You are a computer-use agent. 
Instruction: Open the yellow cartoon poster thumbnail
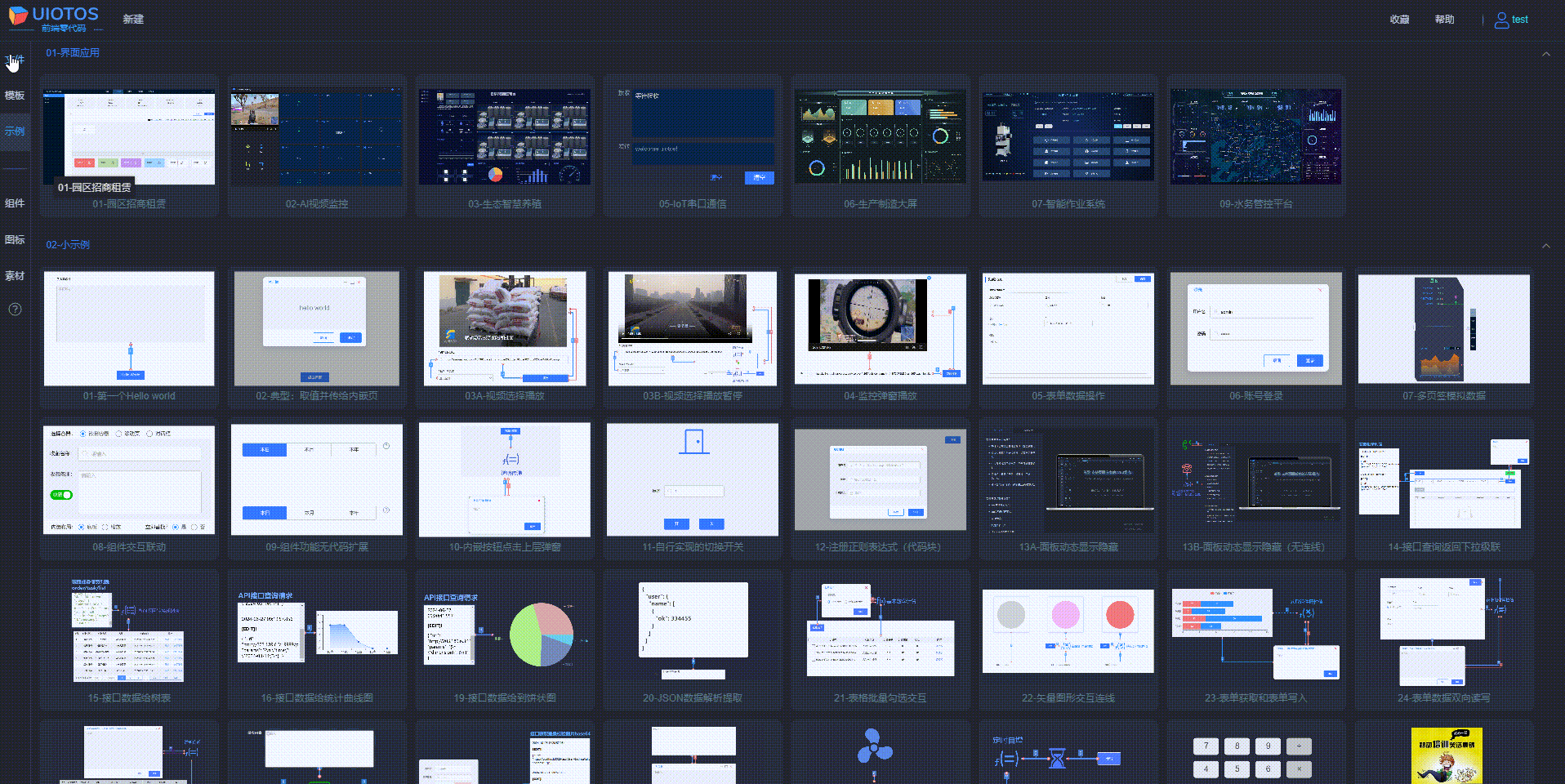1447,755
